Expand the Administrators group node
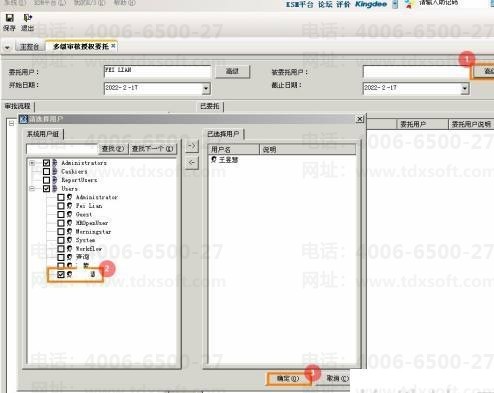Image resolution: width=494 pixels, height=393 pixels. [x=32, y=163]
